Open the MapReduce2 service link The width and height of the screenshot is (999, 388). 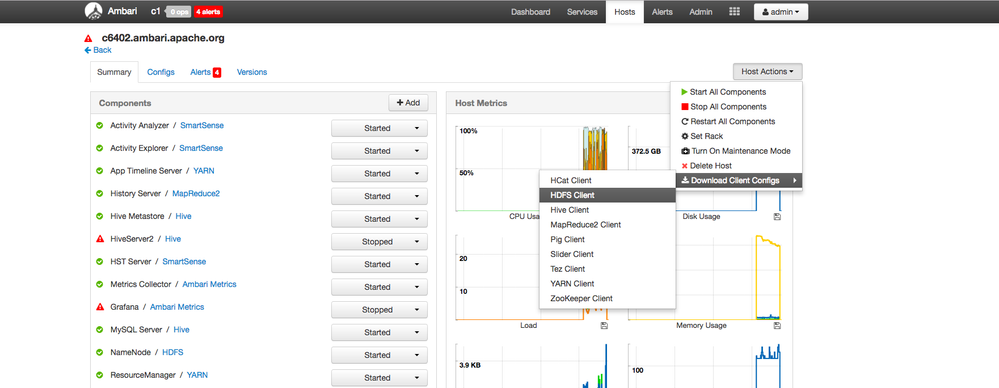pyautogui.click(x=196, y=193)
